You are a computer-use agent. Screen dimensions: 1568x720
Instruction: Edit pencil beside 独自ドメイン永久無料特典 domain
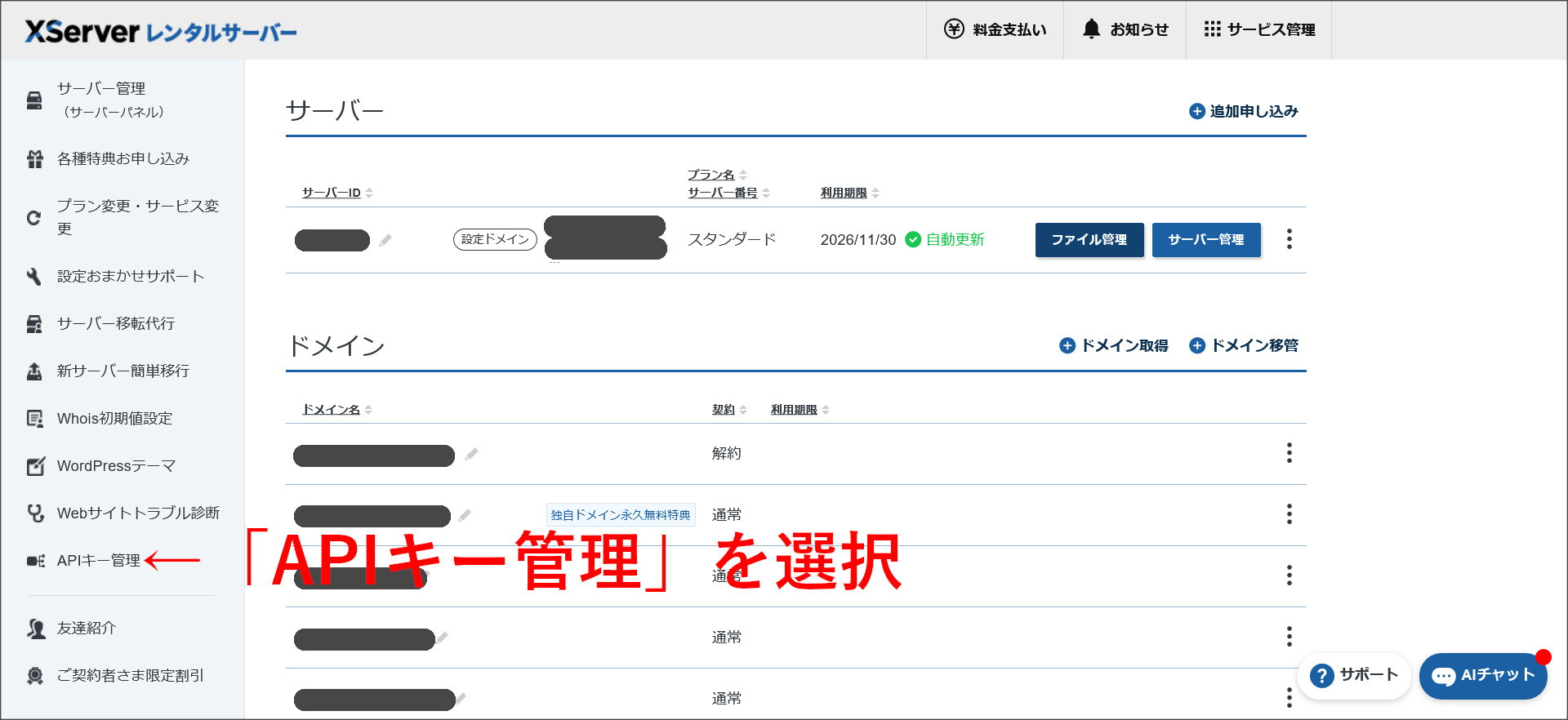[x=465, y=515]
